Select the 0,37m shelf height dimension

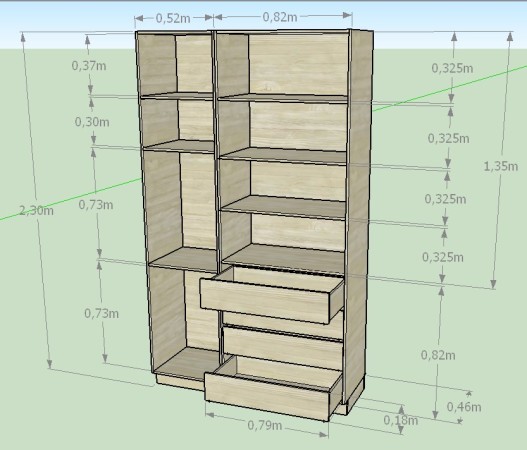(x=89, y=66)
